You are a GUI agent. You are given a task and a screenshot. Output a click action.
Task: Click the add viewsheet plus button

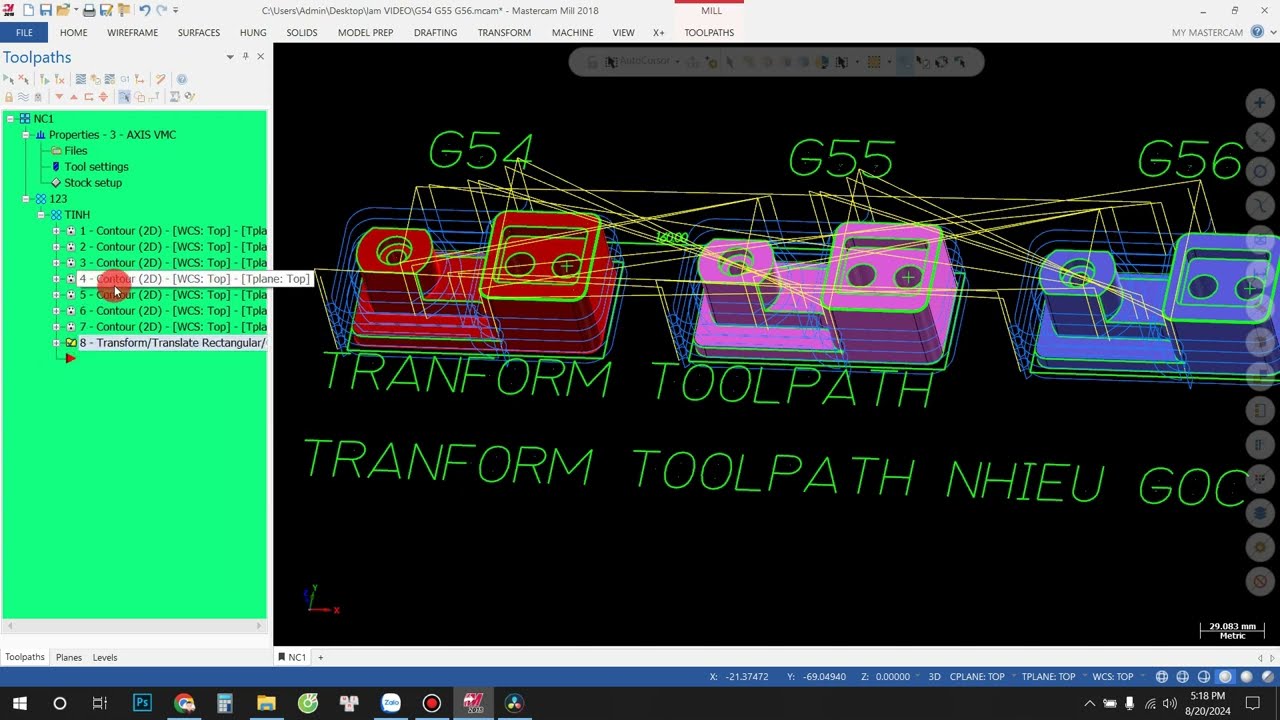(320, 657)
